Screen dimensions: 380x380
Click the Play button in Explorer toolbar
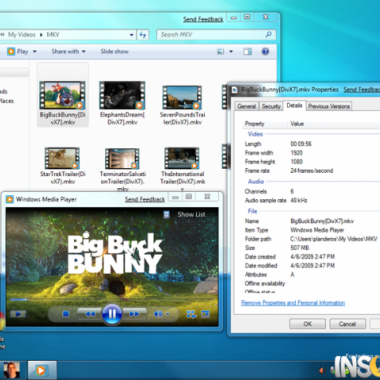point(18,51)
